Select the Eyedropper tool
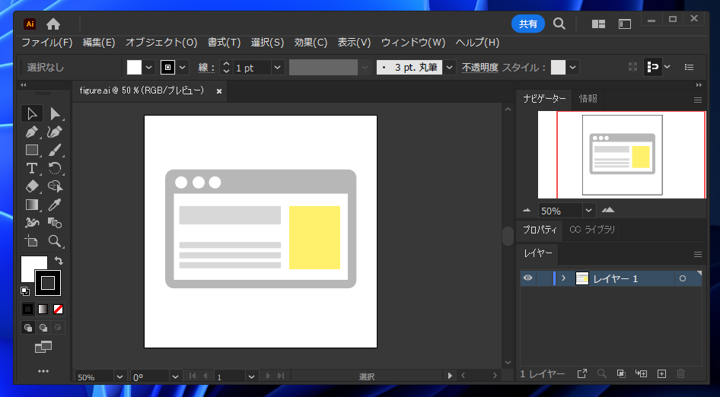Screen dimensions: 720x397 coord(55,205)
